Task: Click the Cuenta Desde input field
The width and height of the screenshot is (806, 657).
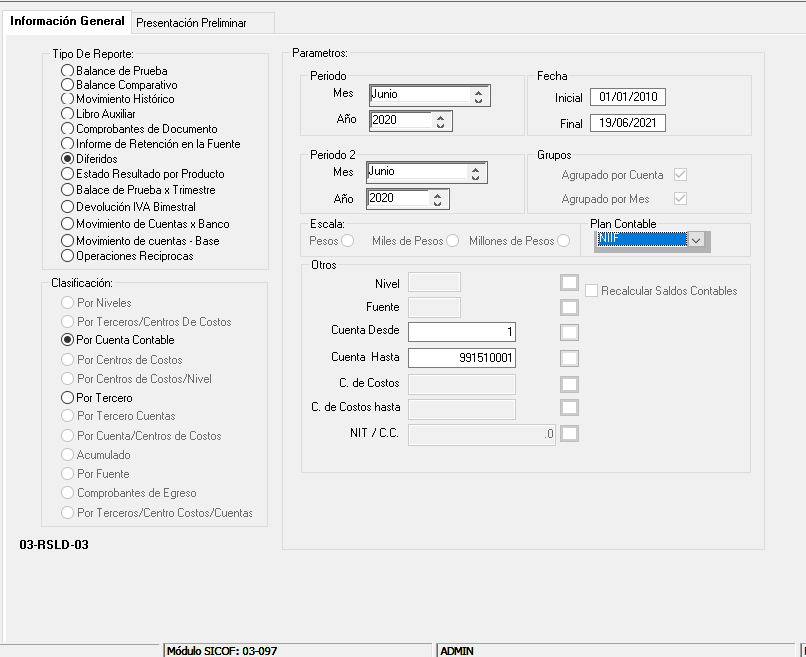Action: [462, 332]
